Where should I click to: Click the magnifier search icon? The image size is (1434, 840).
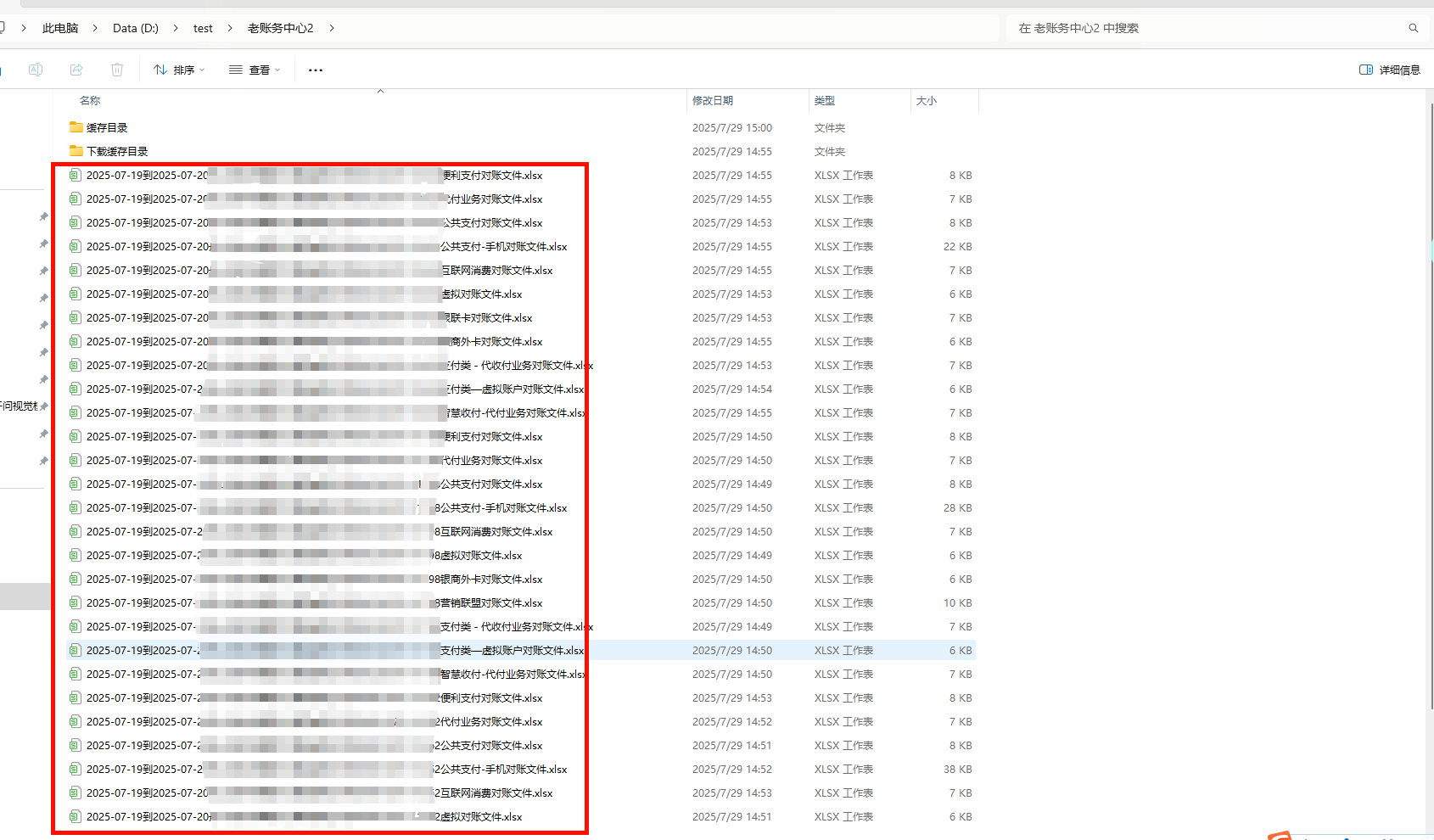click(1413, 28)
